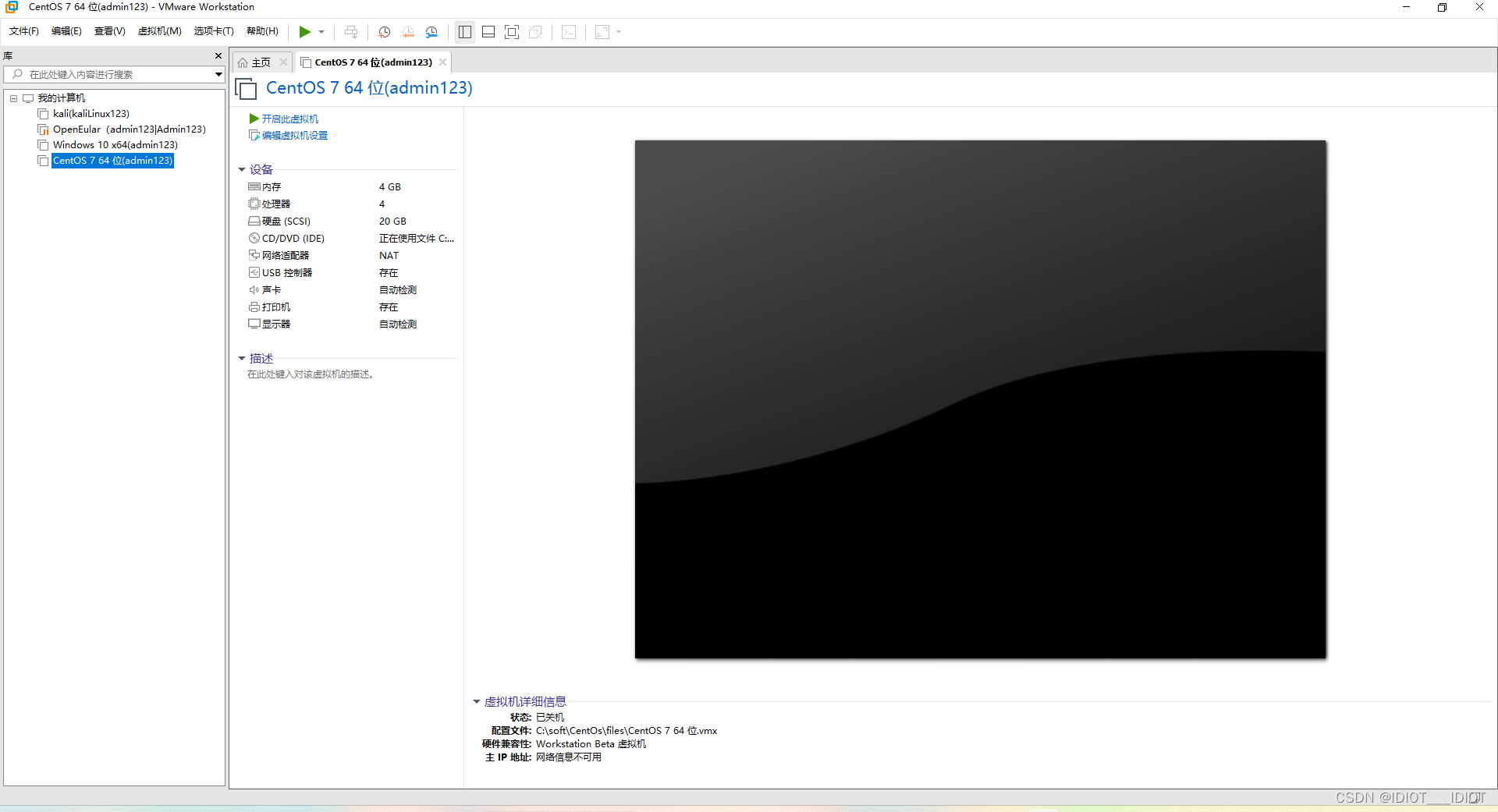Click the VMware Workstation title bar icon
1498x812 pixels.
click(x=12, y=7)
